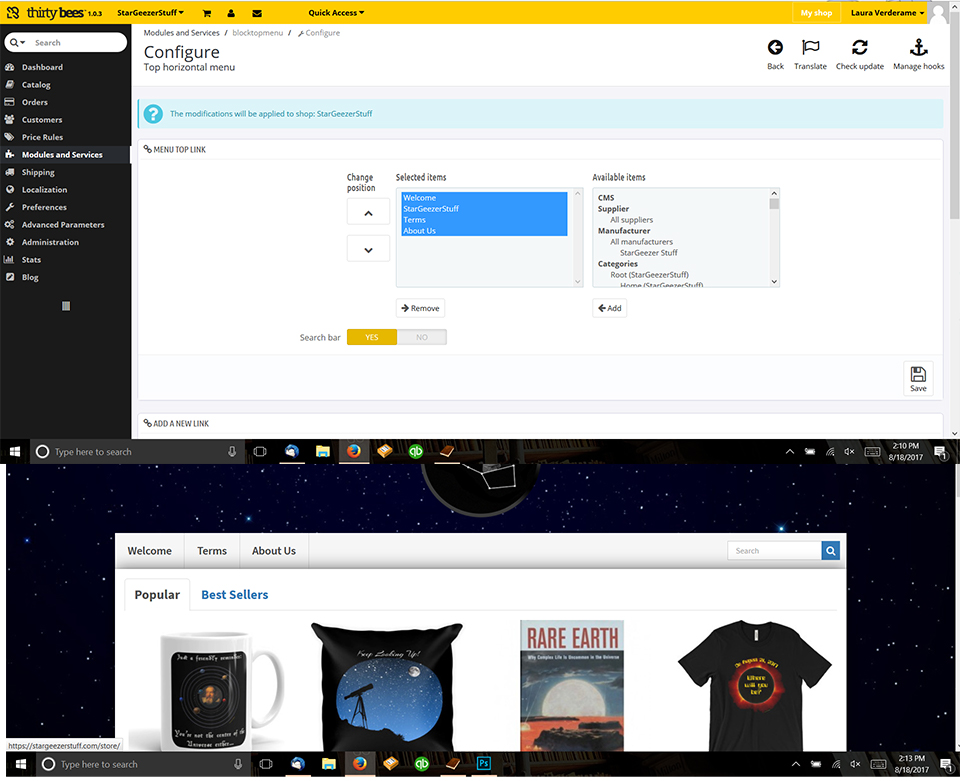Open Laura Verderame user dropdown
Image resolution: width=960 pixels, height=781 pixels.
(x=887, y=13)
